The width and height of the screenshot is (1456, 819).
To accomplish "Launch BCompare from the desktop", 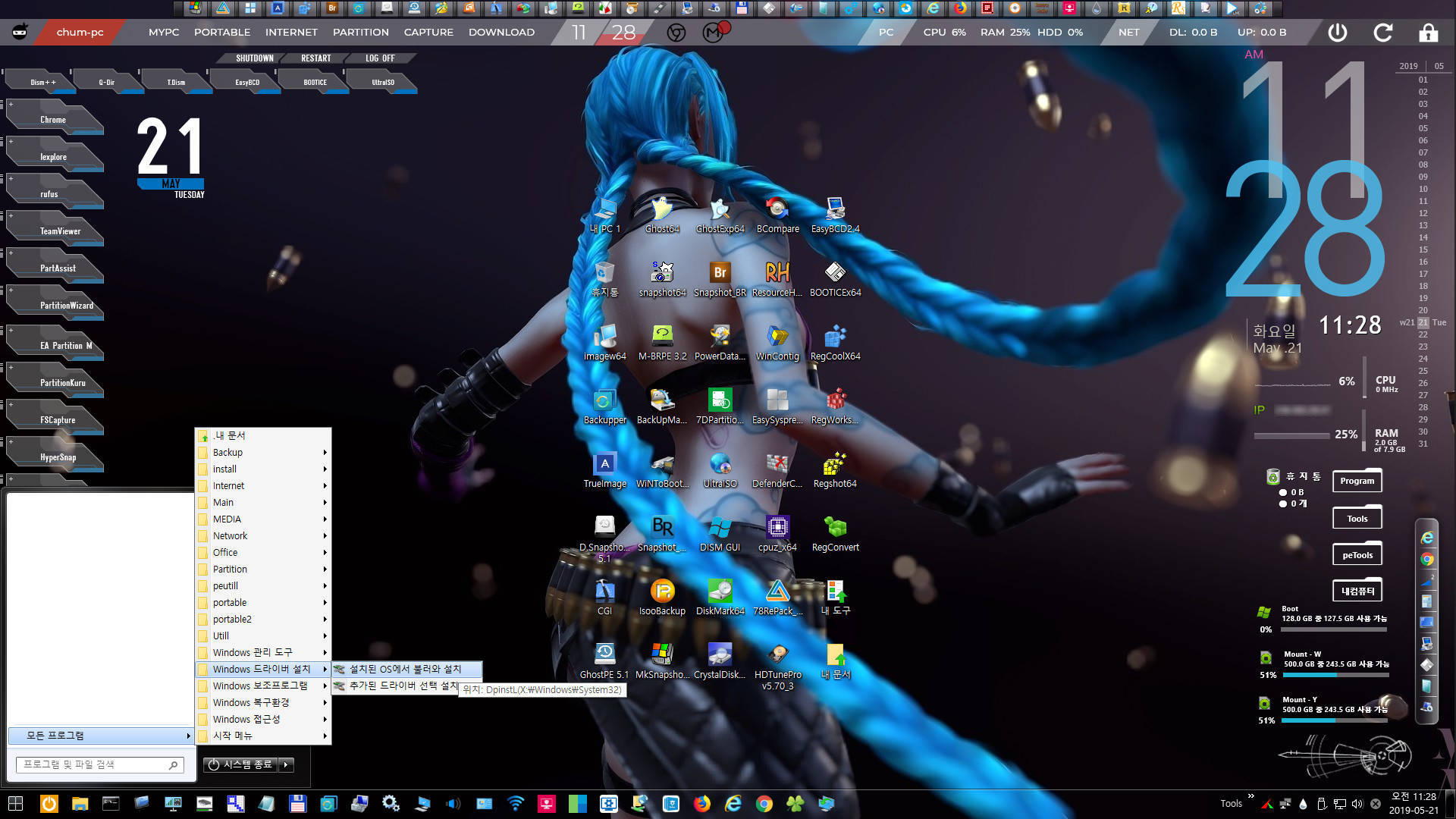I will click(x=777, y=215).
